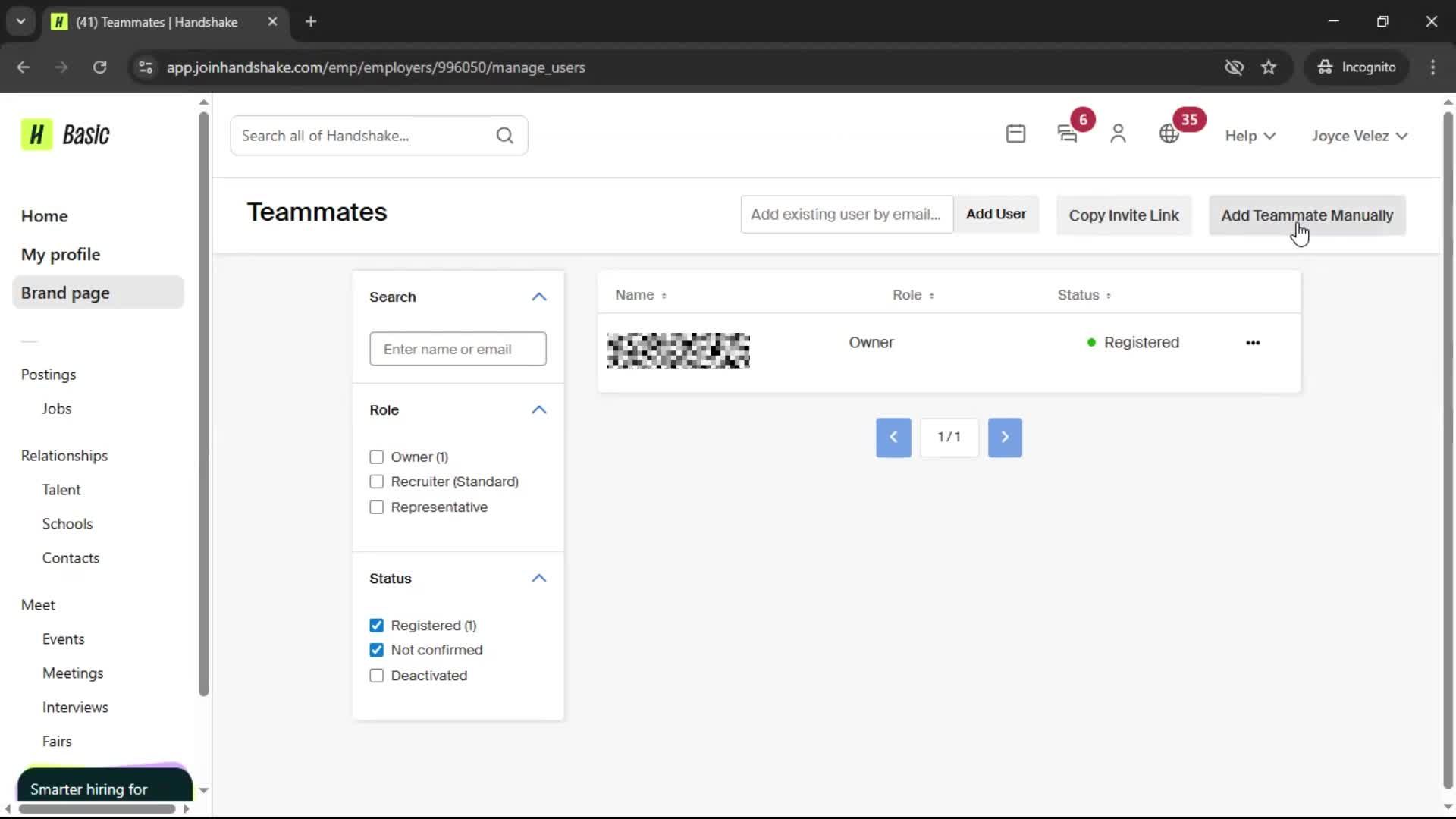Click the next page arrow in pagination
The image size is (1456, 819).
1005,438
